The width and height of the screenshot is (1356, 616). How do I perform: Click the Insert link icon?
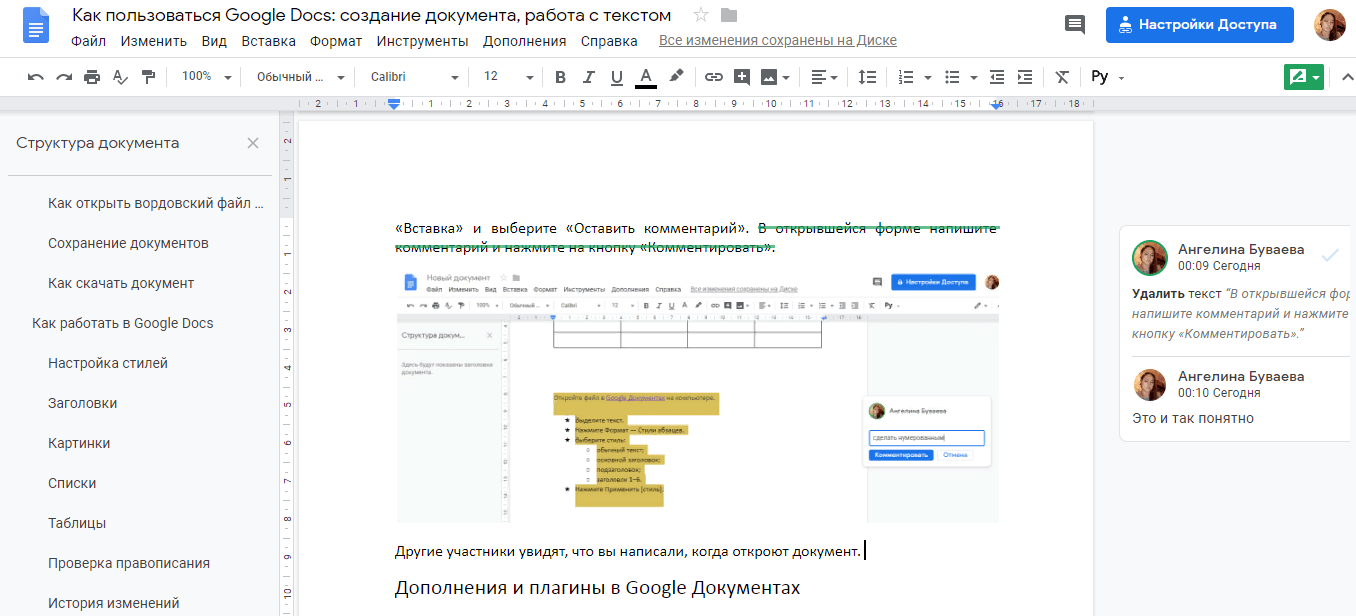[x=713, y=76]
